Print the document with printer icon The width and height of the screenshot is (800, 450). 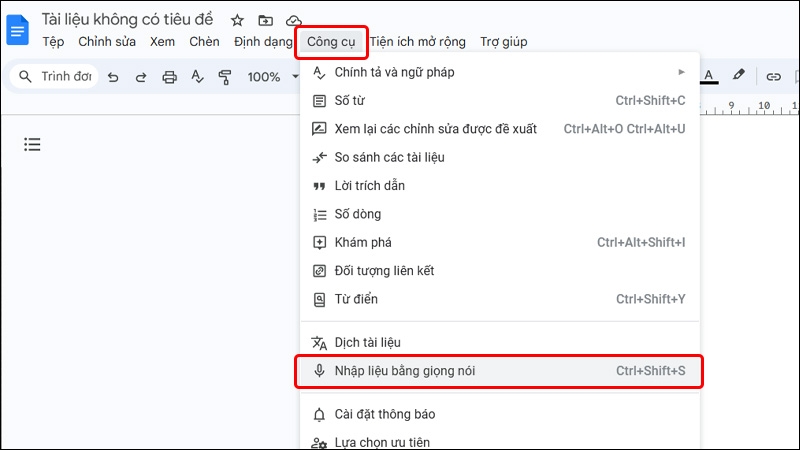169,77
